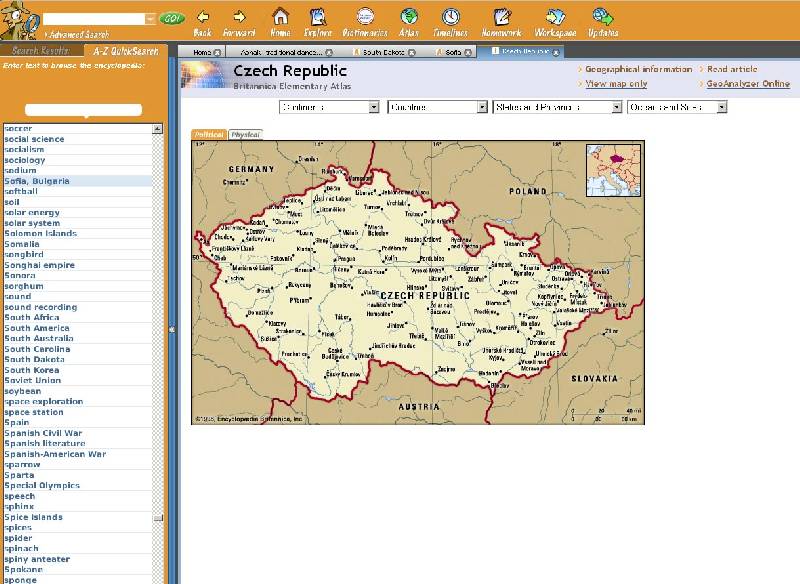Open Advanced Search
This screenshot has height=584, width=800.
(77, 35)
